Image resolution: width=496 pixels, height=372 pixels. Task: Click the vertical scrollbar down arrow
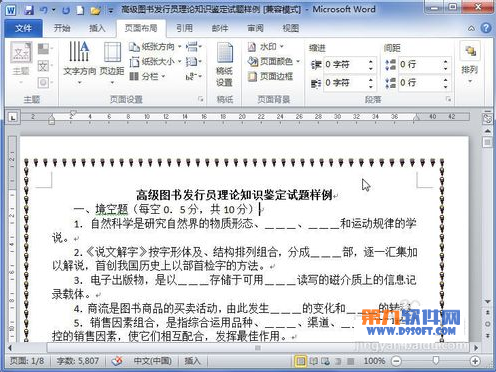pos(487,301)
